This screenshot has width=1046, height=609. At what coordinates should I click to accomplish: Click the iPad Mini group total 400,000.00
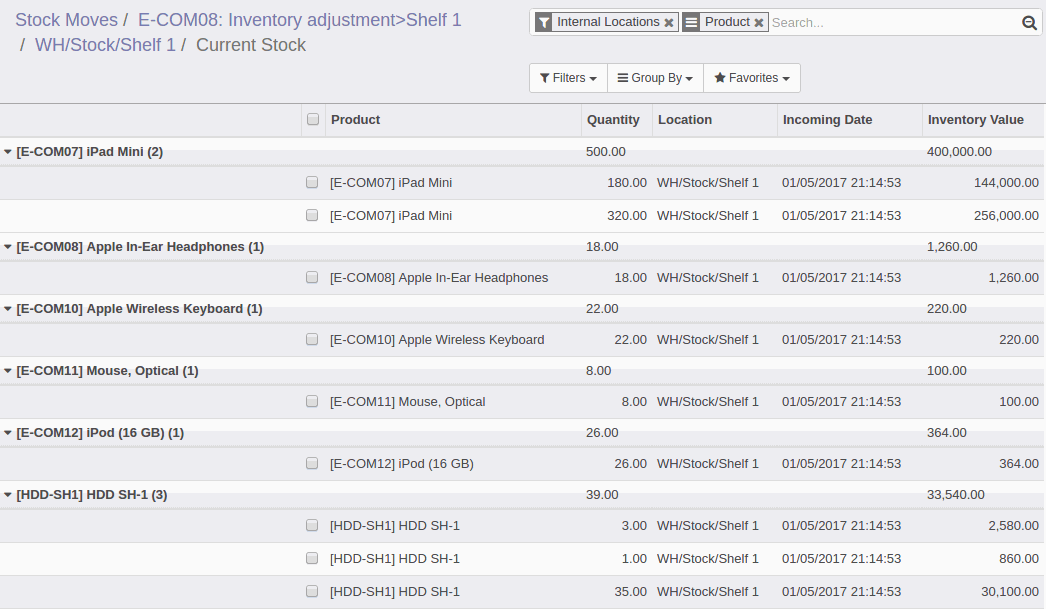pyautogui.click(x=959, y=152)
